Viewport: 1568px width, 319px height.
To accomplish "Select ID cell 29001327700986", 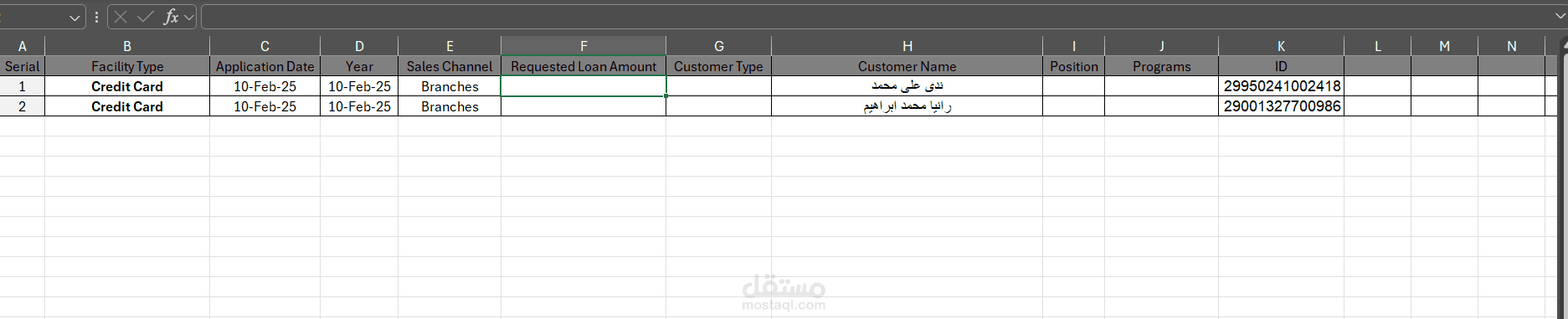I will [x=1282, y=106].
